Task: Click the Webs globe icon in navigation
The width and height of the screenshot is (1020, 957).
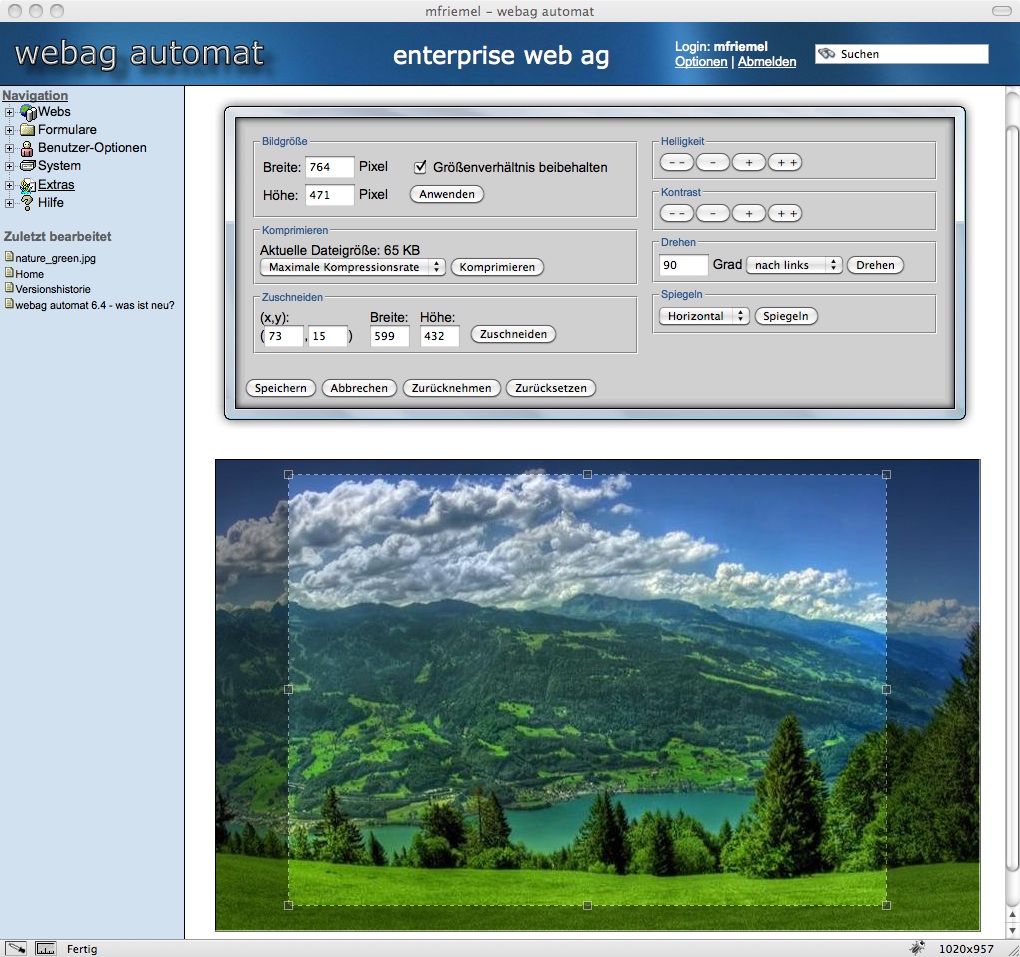Action: click(x=28, y=113)
